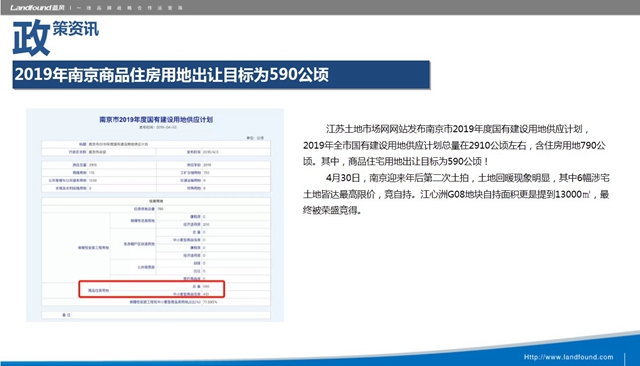This screenshot has width=640, height=366.
Task: Select the 策资讯 heading text
Action: point(76,29)
